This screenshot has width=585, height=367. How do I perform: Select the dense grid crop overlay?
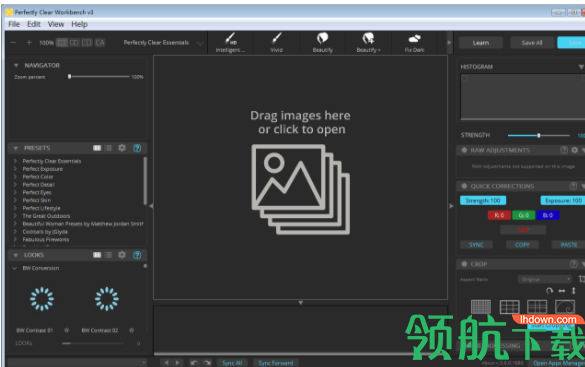(481, 307)
